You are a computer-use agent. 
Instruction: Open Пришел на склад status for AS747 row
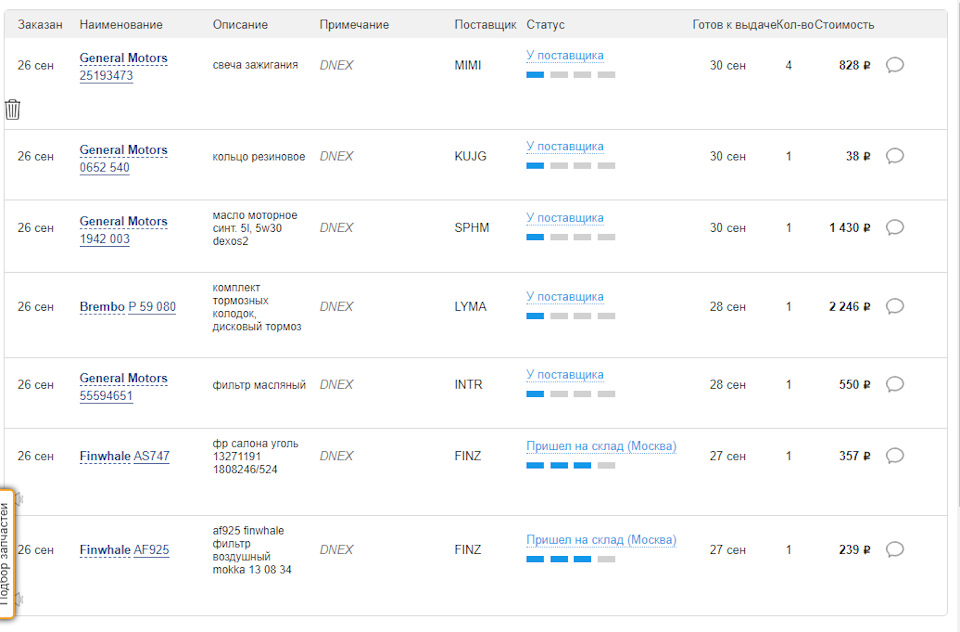pos(601,446)
